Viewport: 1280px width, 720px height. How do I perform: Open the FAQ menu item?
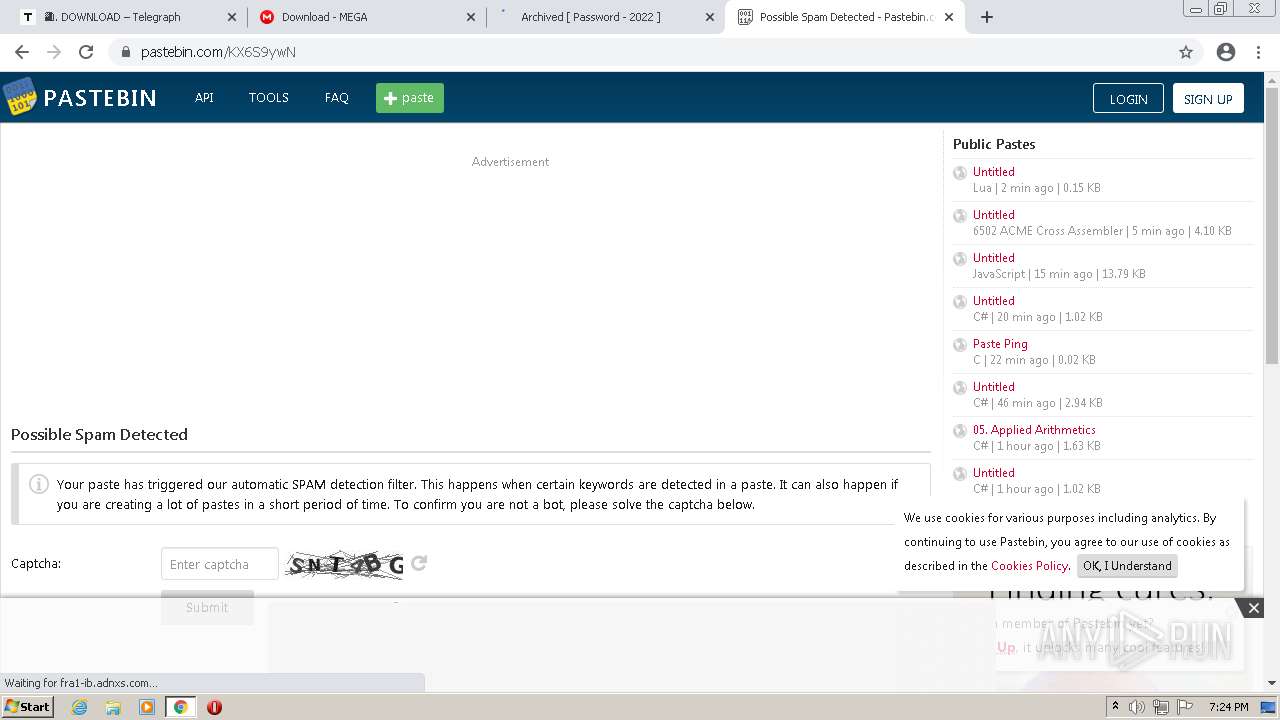click(337, 98)
